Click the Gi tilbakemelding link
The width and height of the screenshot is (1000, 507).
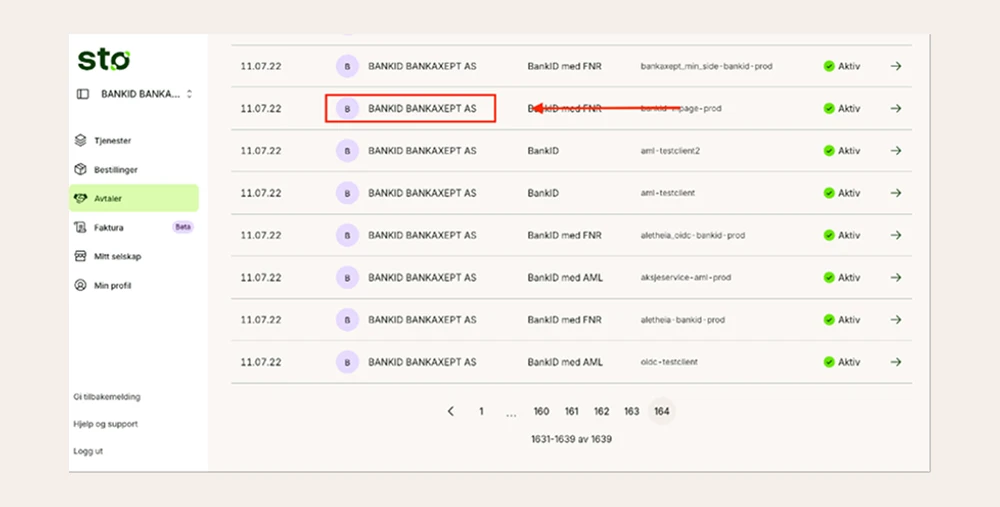(x=107, y=397)
